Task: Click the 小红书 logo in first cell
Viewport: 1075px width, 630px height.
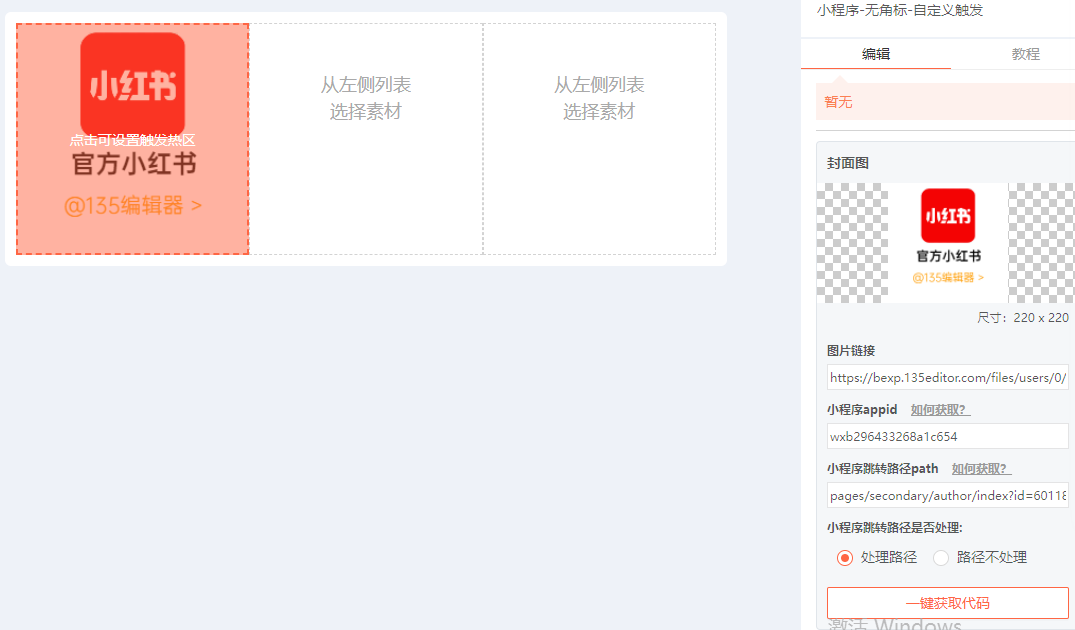Action: click(132, 85)
